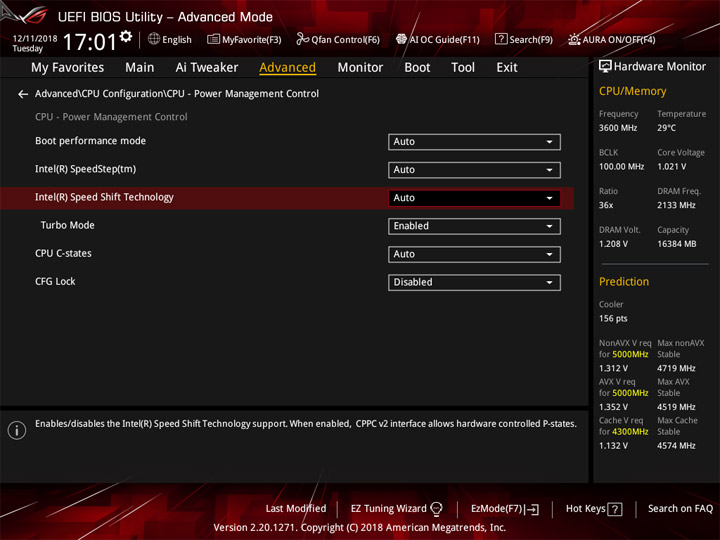This screenshot has height=540, width=720.
Task: Click the 100.00 MHz BCLK value
Action: tap(622, 167)
